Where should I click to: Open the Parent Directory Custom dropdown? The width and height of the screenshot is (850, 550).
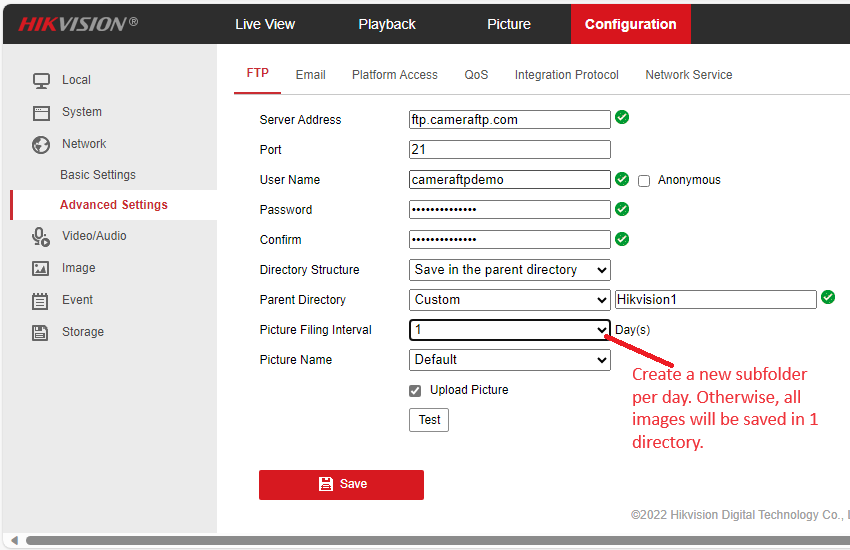click(x=510, y=300)
